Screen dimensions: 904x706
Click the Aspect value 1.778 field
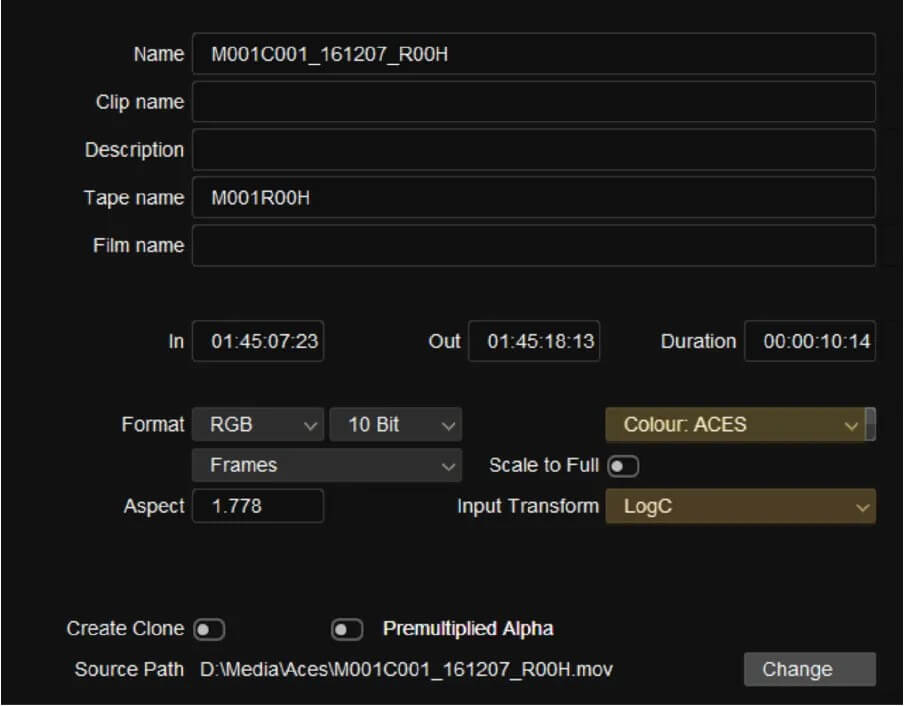coord(258,506)
